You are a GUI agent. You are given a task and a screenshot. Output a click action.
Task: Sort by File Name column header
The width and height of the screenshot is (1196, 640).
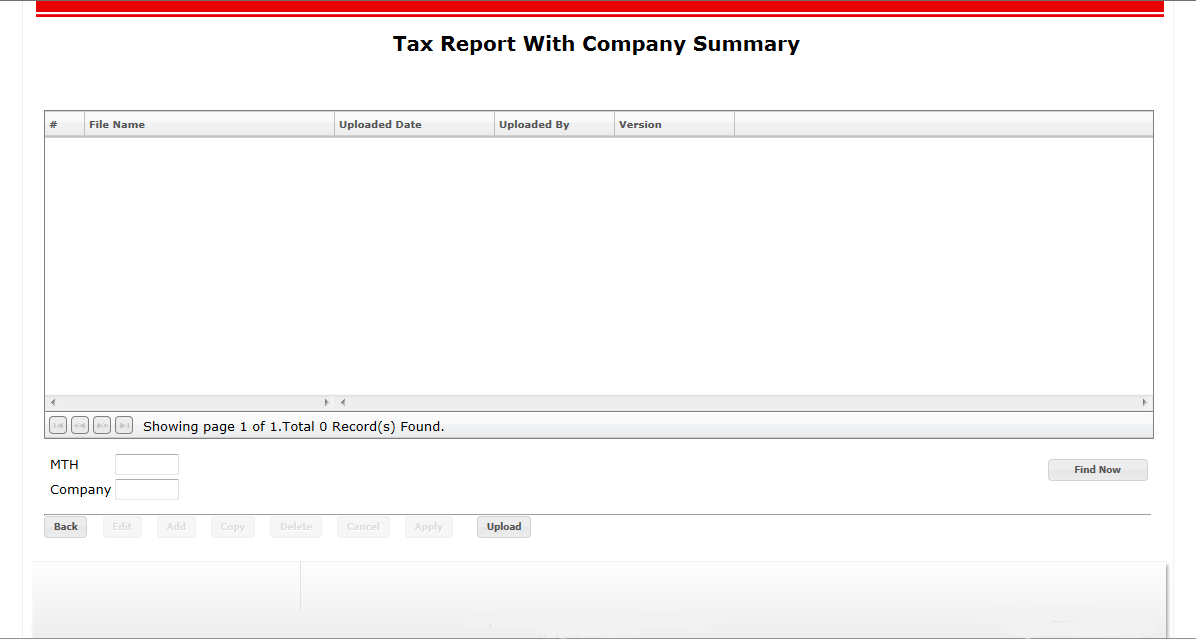209,125
